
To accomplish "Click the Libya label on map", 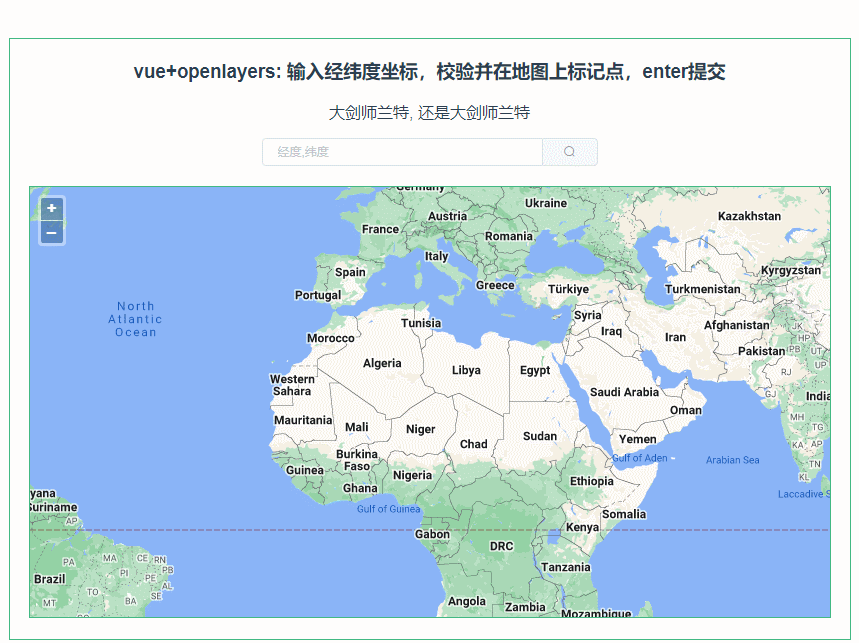I will pyautogui.click(x=466, y=370).
